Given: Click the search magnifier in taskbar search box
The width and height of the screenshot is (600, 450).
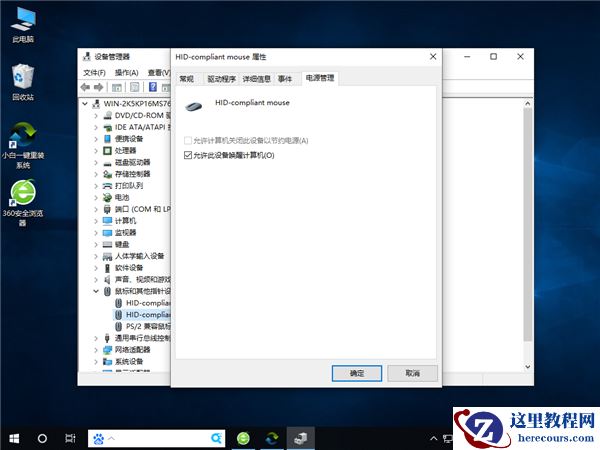Looking at the screenshot, I should [216, 438].
